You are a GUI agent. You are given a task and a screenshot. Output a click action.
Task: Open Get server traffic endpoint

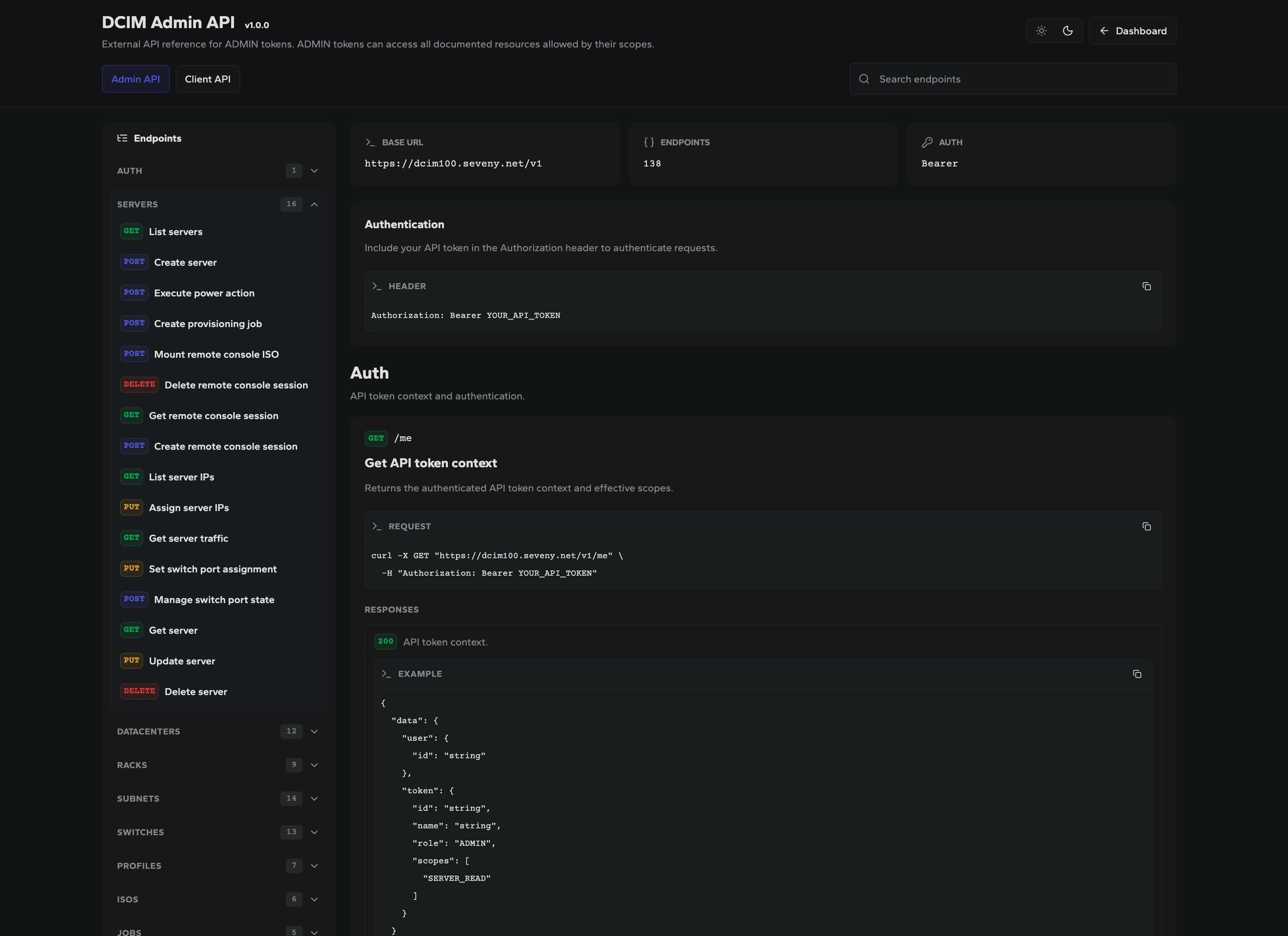click(218, 538)
